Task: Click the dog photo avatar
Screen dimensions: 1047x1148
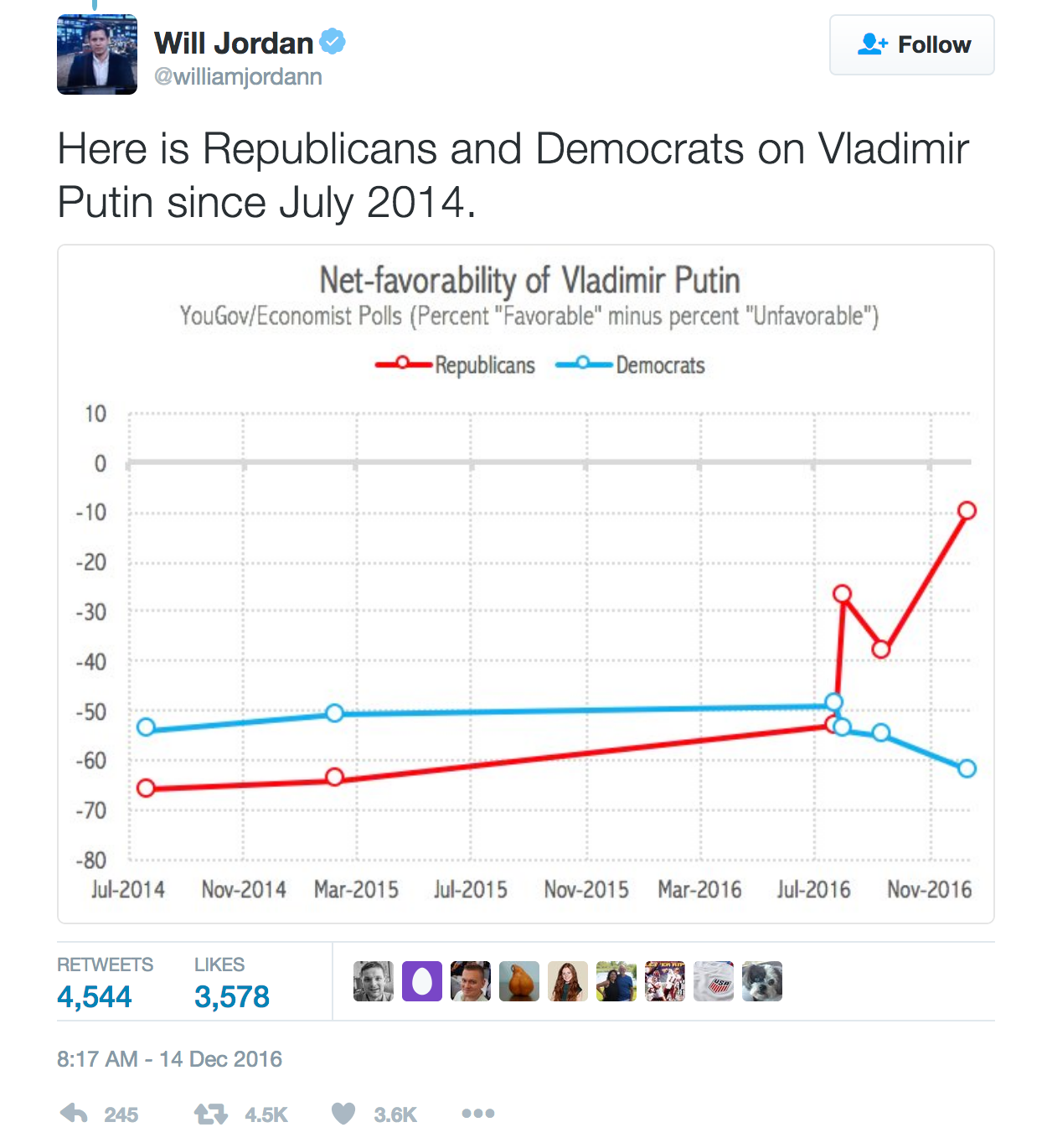Action: (762, 981)
